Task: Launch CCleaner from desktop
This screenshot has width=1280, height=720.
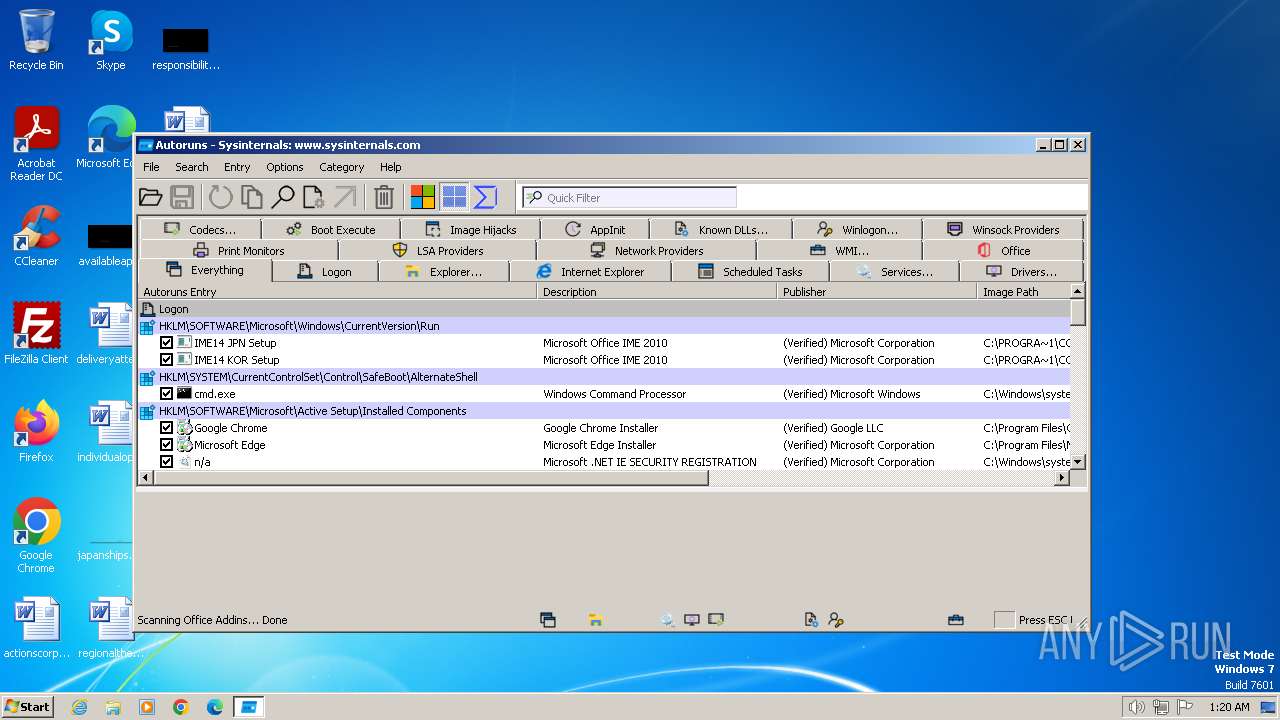Action: pyautogui.click(x=36, y=237)
